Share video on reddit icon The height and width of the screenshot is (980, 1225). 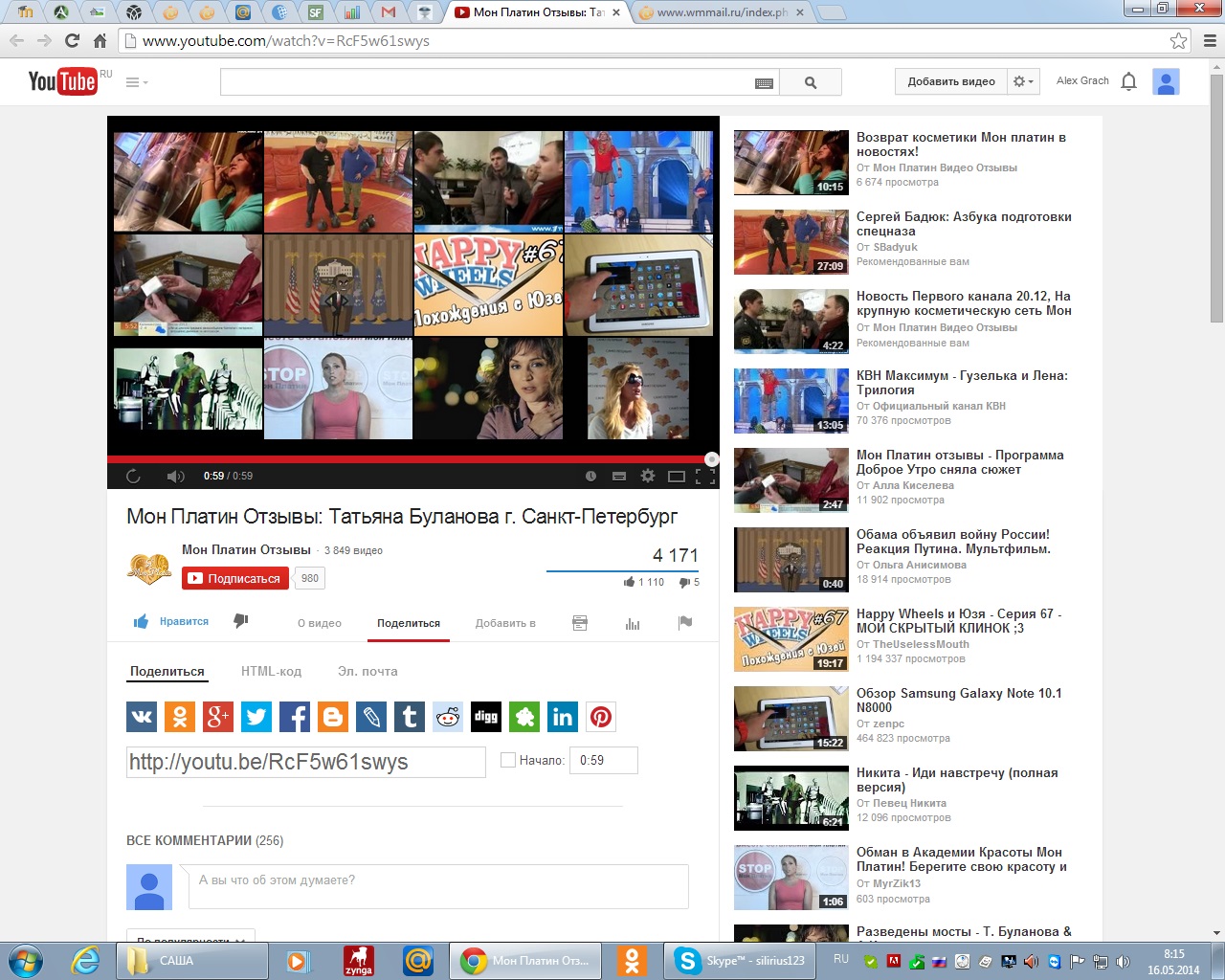448,717
